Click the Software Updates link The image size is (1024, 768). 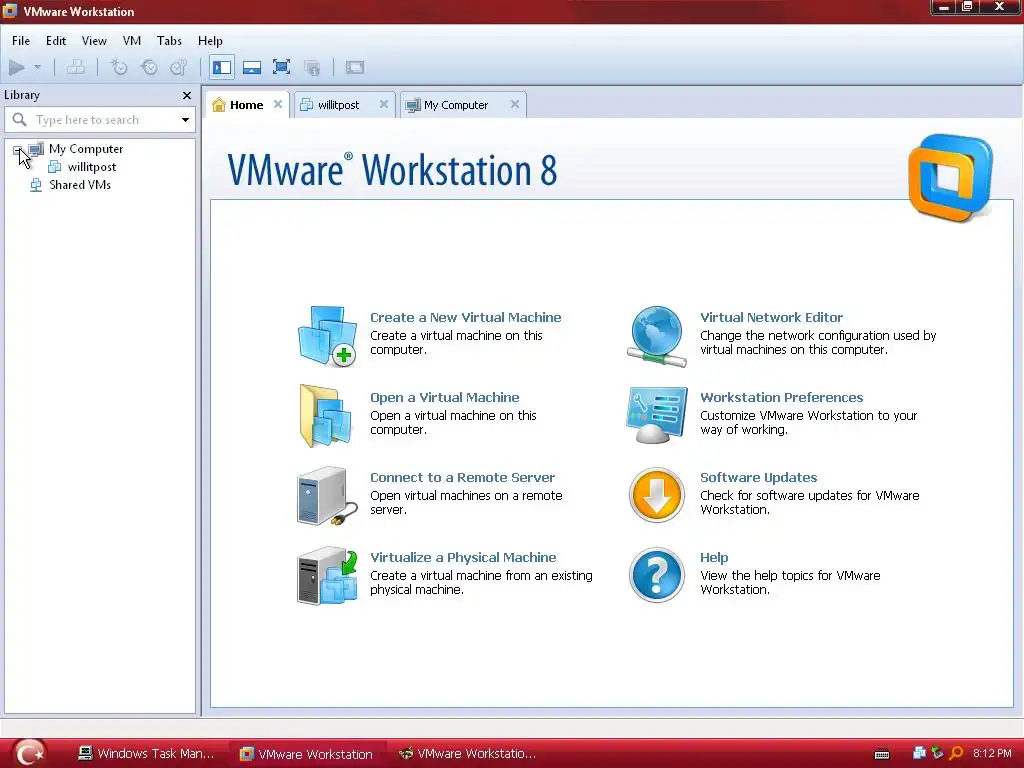759,477
